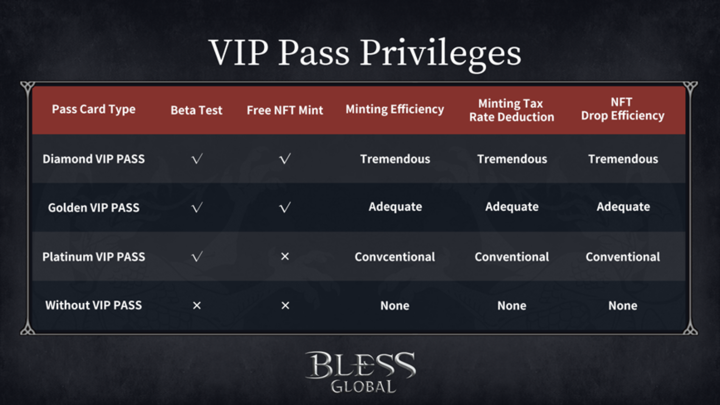Select the Golden VIP PASS row label
The width and height of the screenshot is (720, 405).
(94, 208)
